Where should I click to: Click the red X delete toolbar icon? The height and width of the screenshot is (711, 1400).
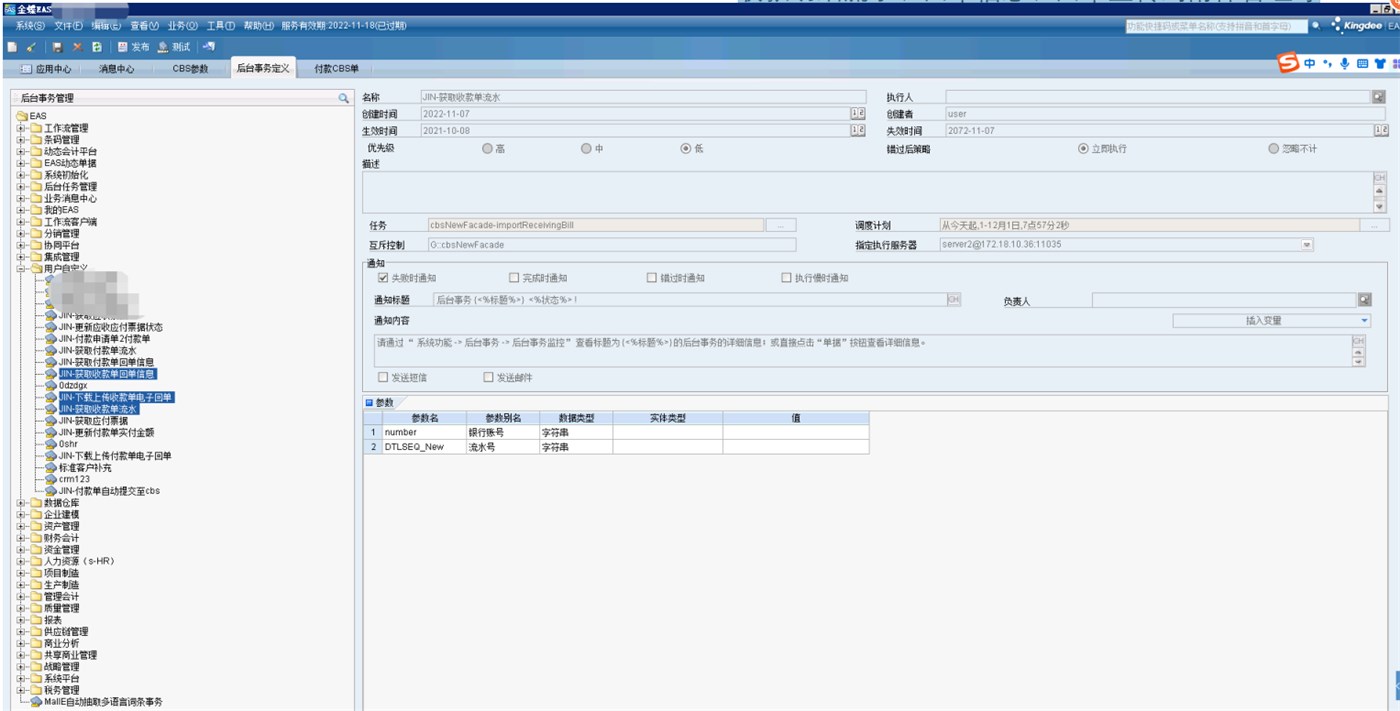click(77, 47)
